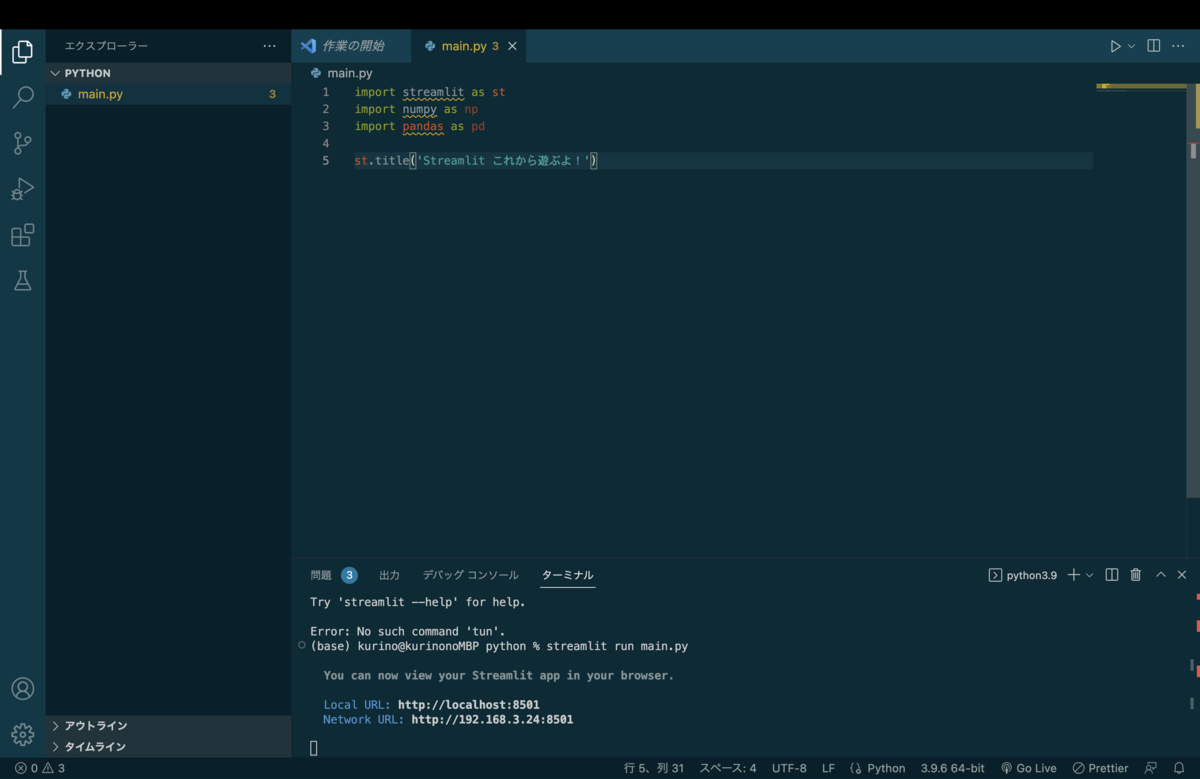The image size is (1200, 779).
Task: Open the feedback icon in status bar
Action: [1151, 768]
